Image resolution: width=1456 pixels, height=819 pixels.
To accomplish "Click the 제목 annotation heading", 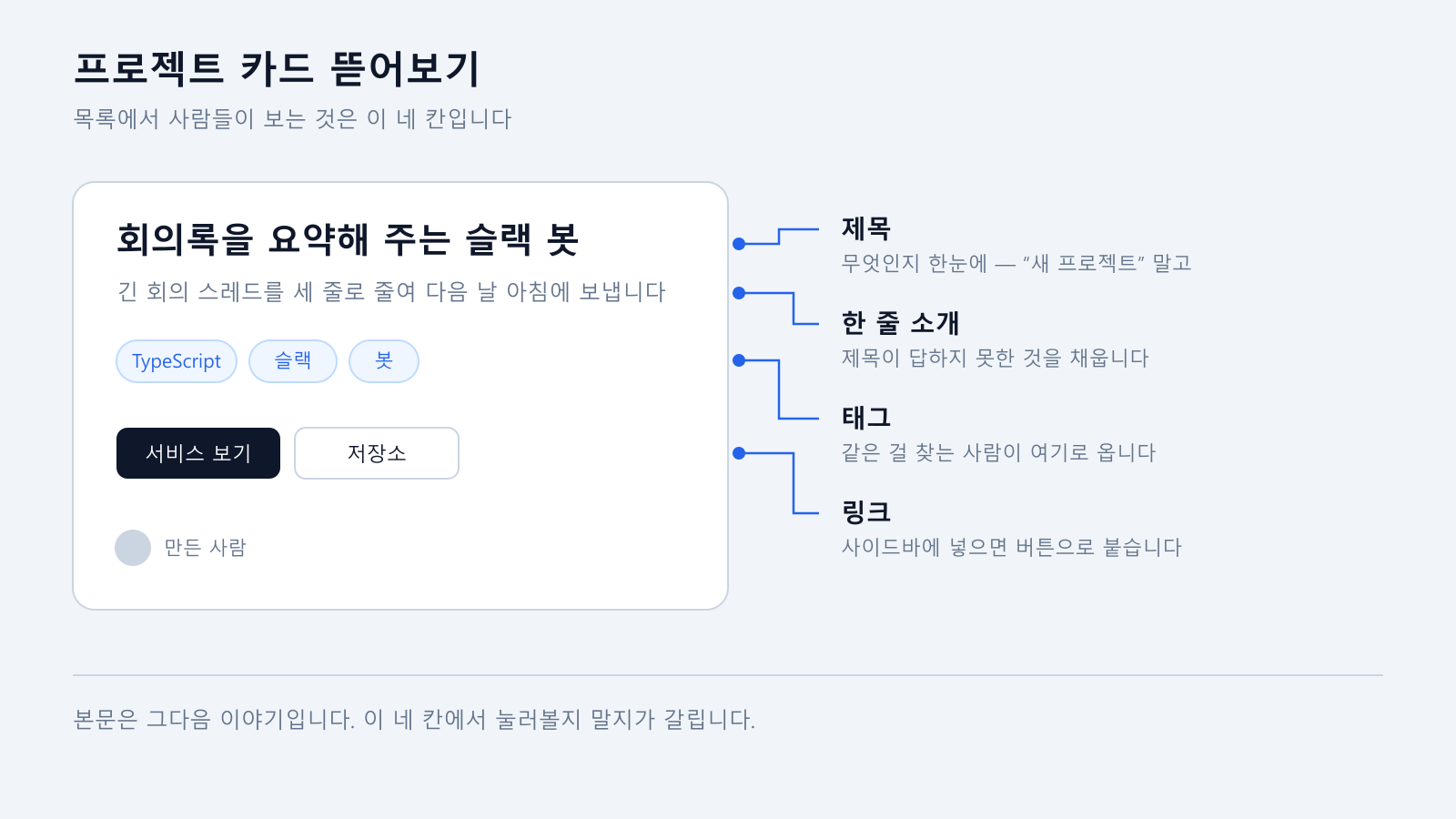I will tap(866, 228).
